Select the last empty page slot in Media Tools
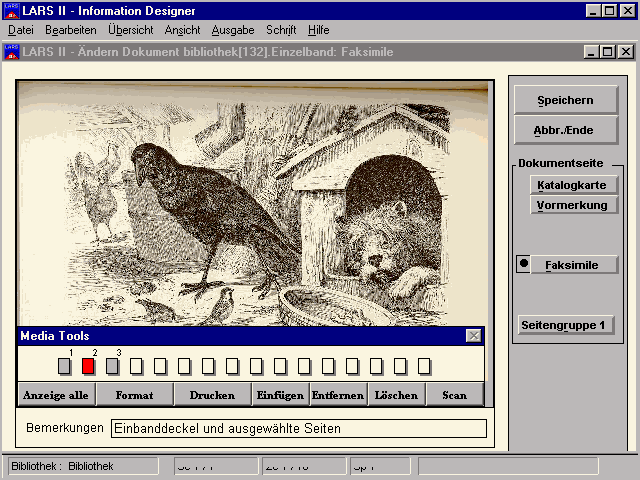 point(424,366)
